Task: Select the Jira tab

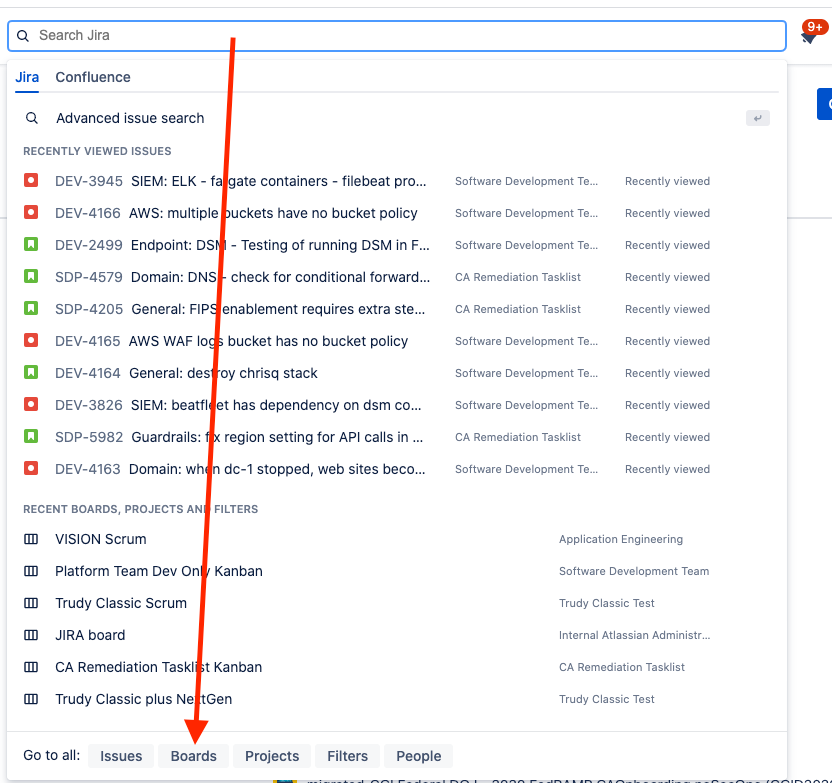Action: coord(27,77)
